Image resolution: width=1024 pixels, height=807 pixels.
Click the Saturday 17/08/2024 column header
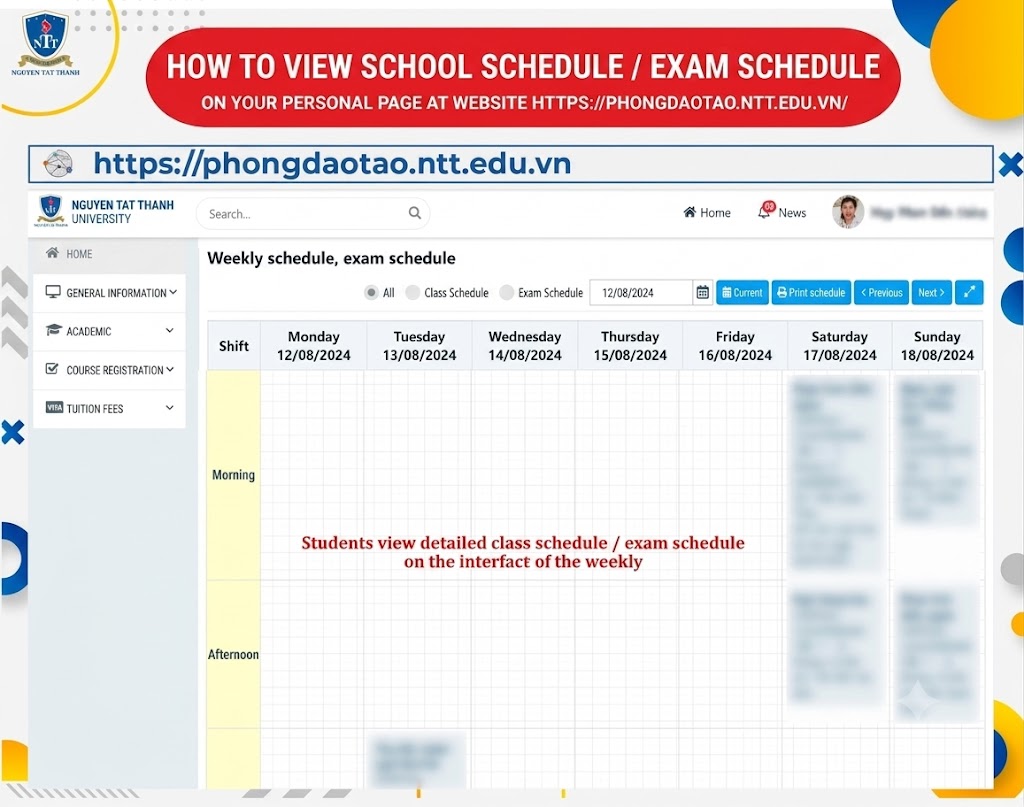click(840, 346)
